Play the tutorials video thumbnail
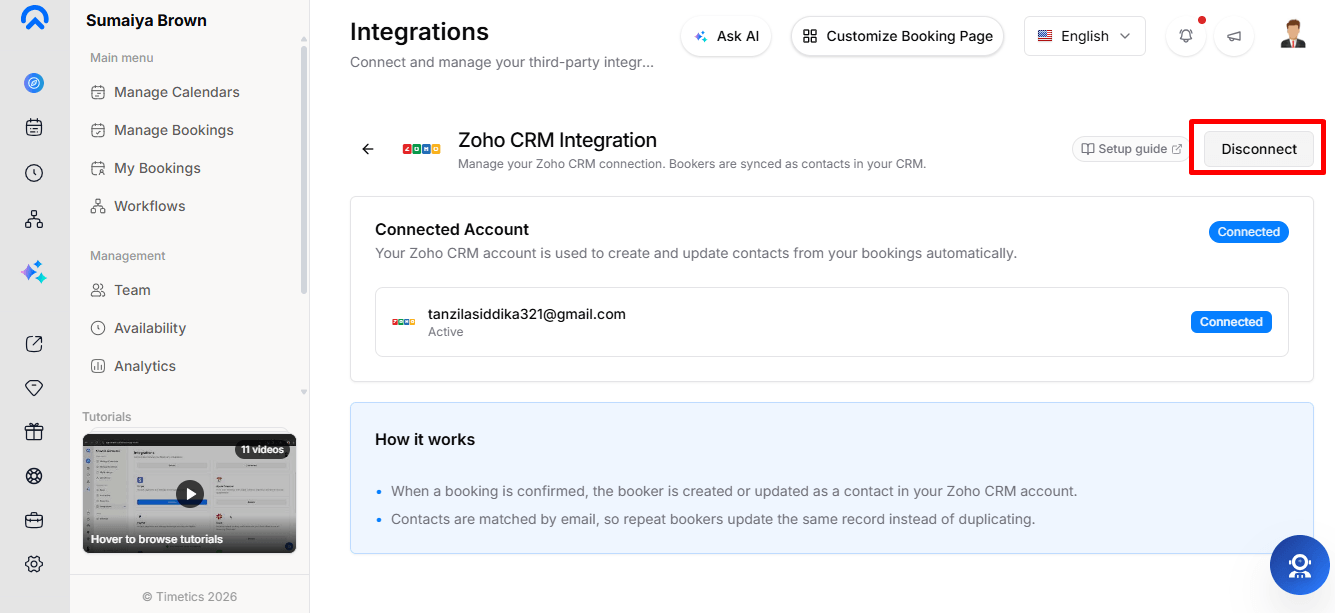 (189, 493)
